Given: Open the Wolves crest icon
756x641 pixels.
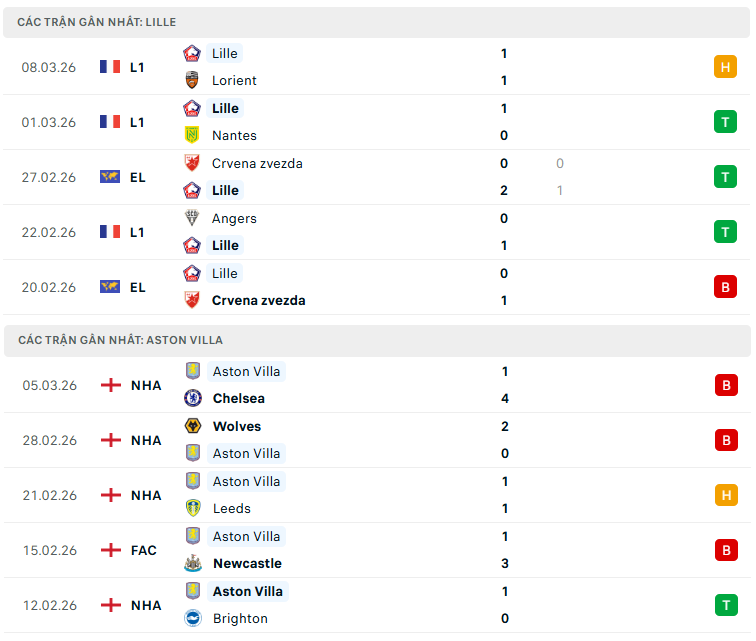Looking at the screenshot, I should click(193, 426).
